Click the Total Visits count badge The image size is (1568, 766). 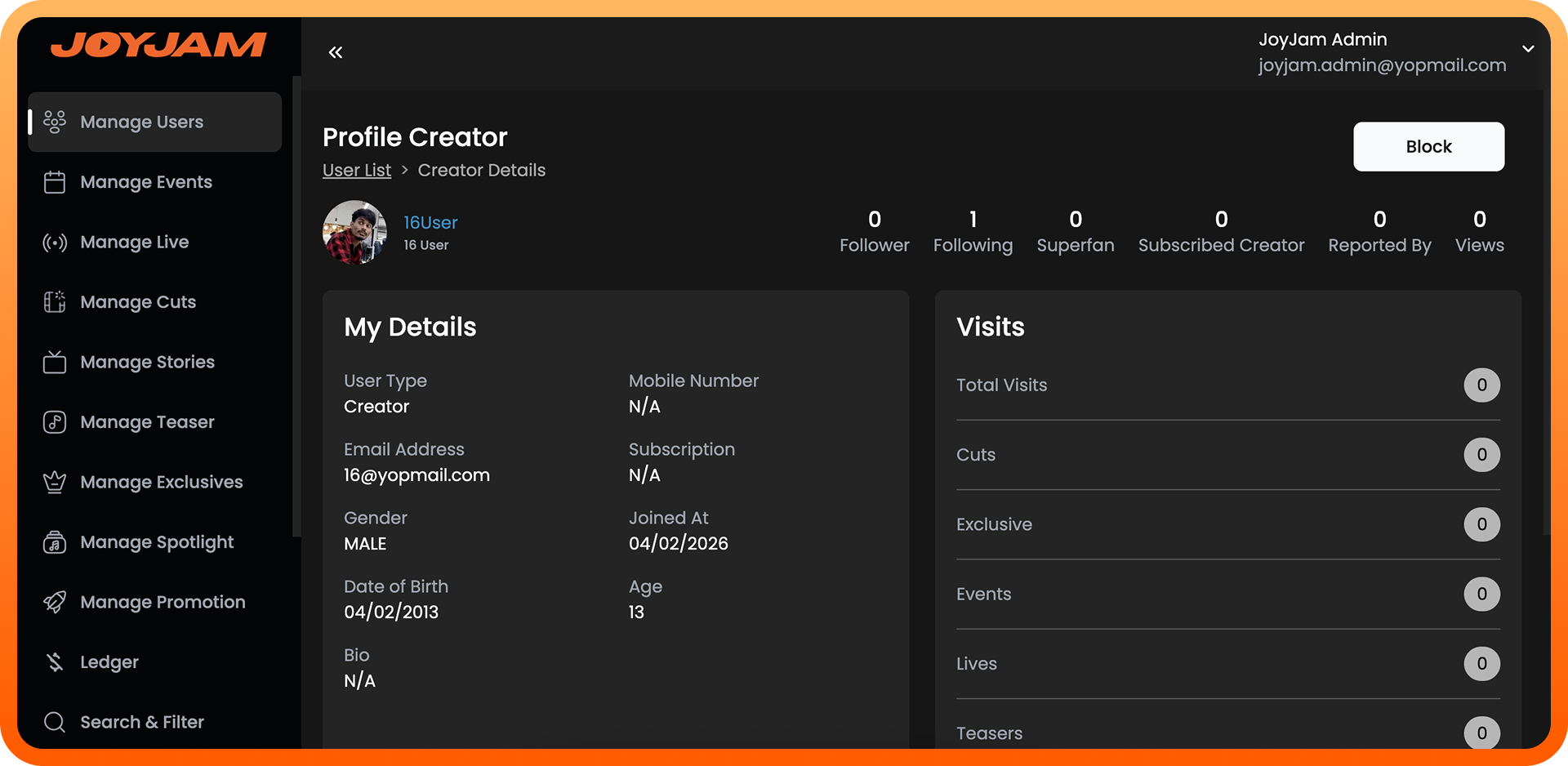1481,385
